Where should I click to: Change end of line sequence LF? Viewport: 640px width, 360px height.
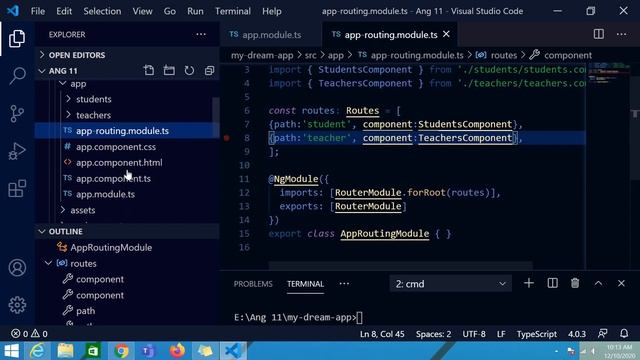(501, 334)
